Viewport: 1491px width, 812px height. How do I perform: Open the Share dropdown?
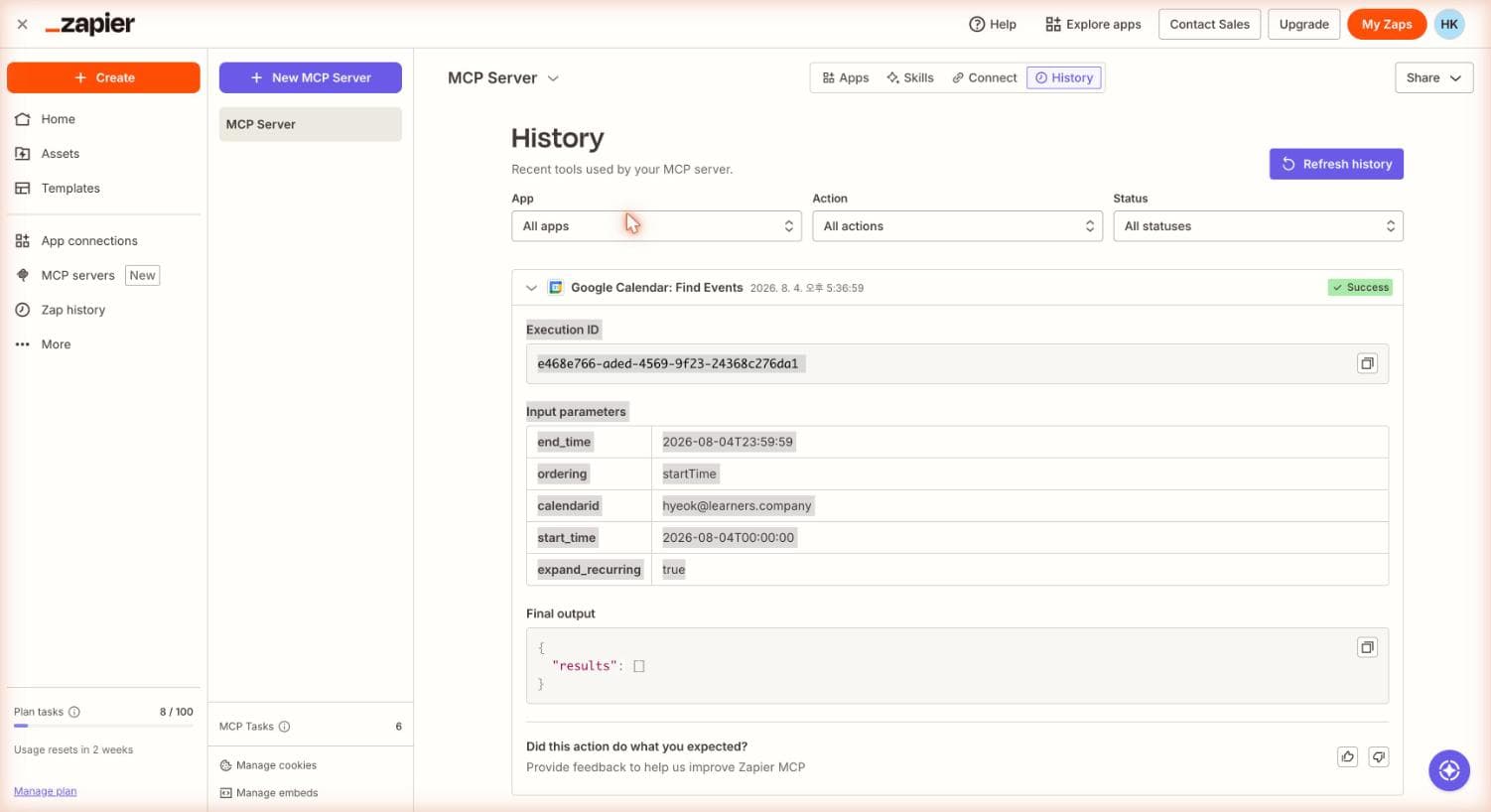[1433, 77]
